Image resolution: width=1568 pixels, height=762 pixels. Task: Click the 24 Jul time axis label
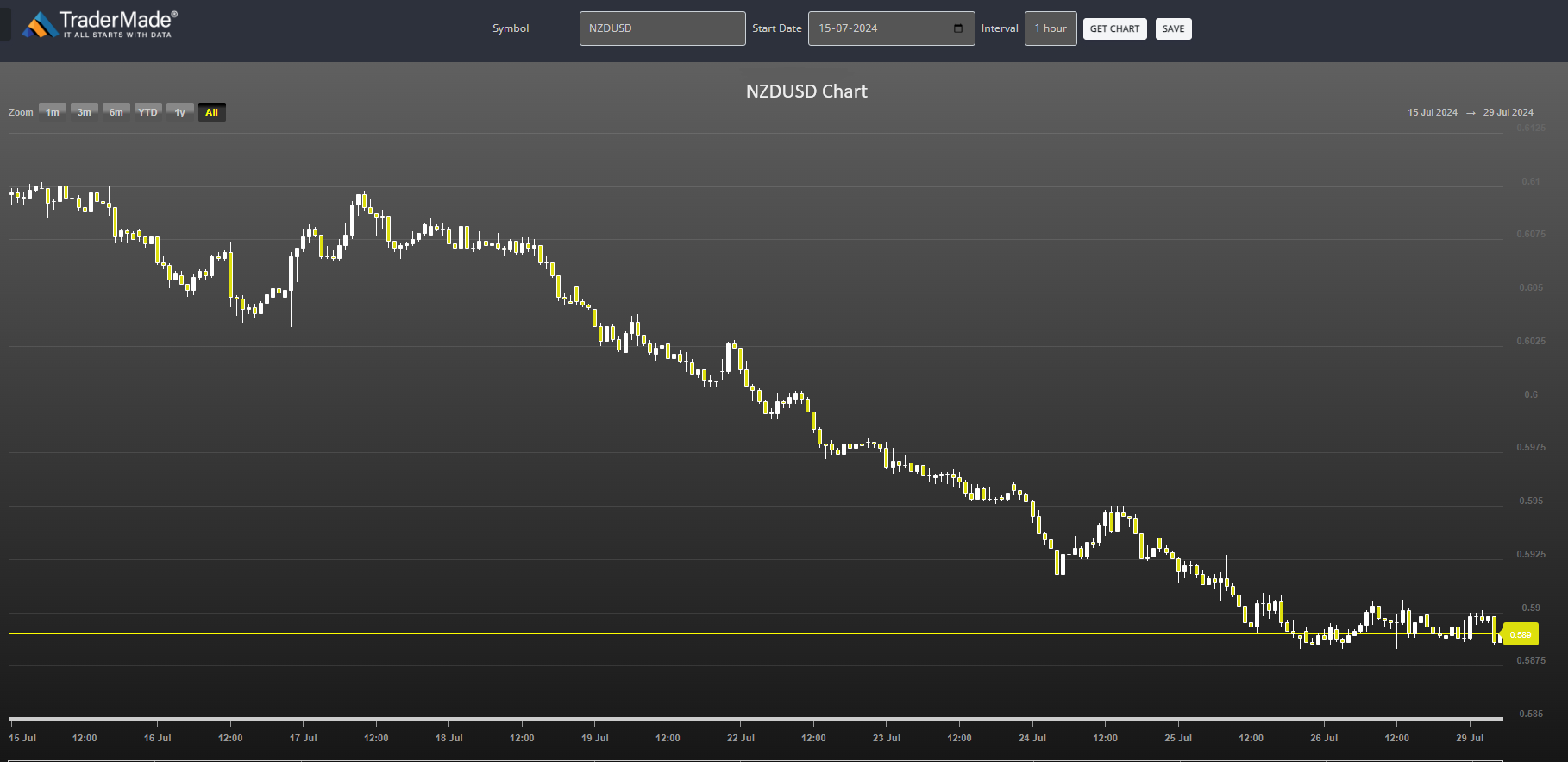(1032, 738)
